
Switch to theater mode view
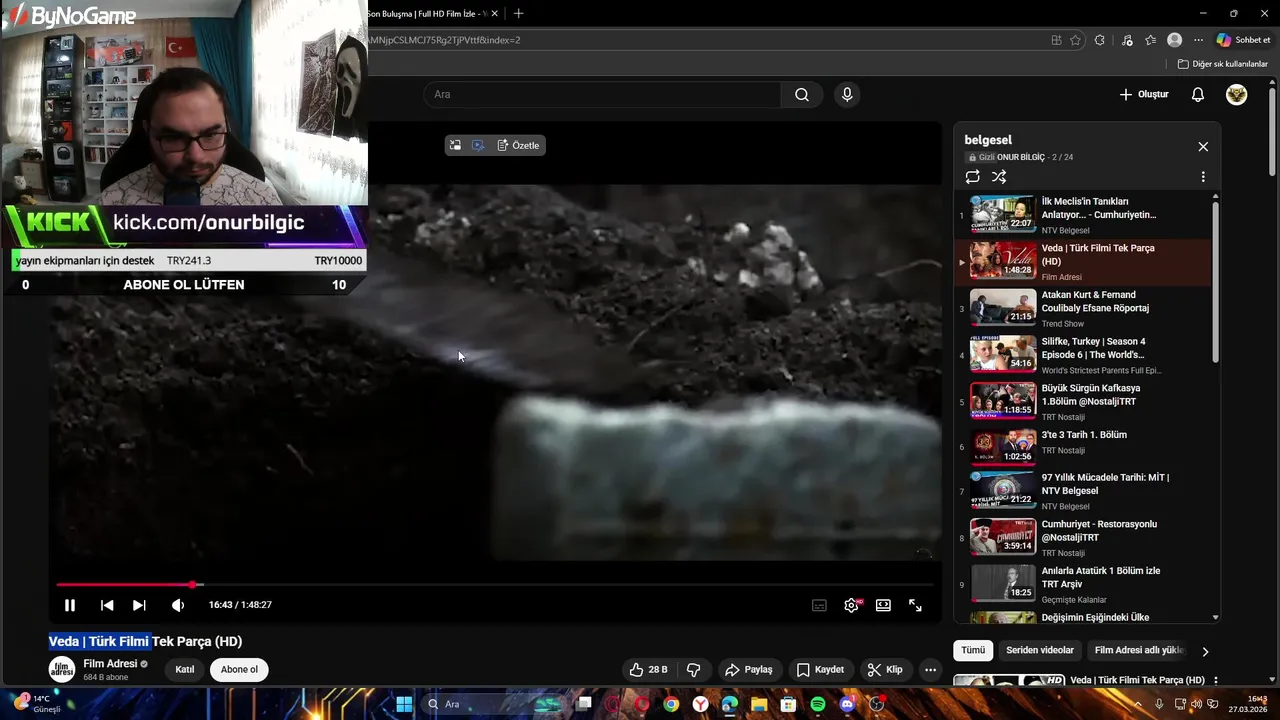883,605
